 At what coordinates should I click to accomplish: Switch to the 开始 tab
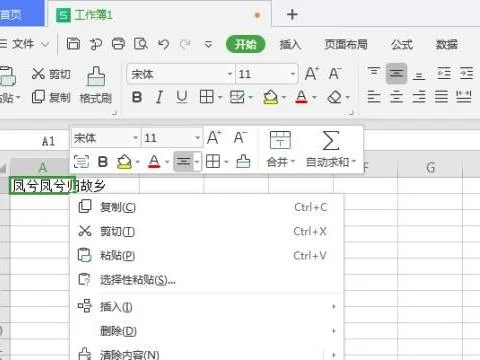pos(246,44)
